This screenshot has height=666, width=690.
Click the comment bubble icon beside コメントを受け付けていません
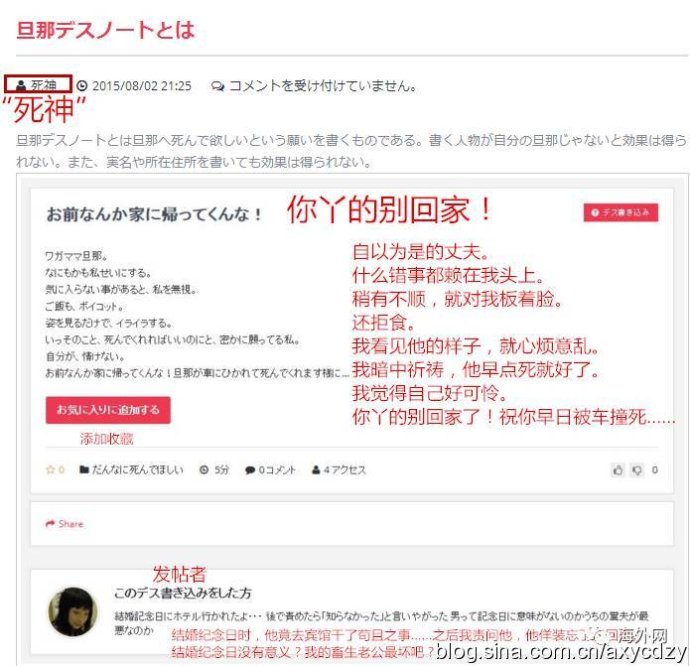pyautogui.click(x=217, y=86)
